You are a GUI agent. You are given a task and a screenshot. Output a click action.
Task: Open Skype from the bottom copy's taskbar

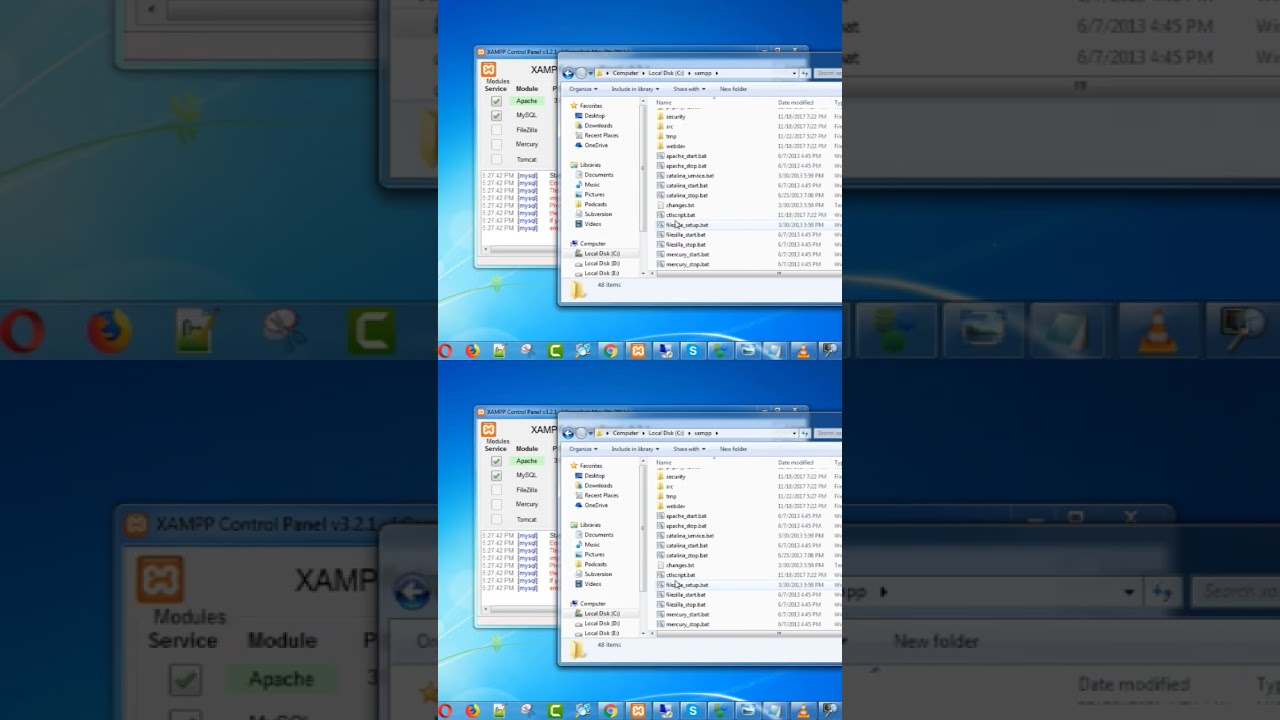pos(692,711)
